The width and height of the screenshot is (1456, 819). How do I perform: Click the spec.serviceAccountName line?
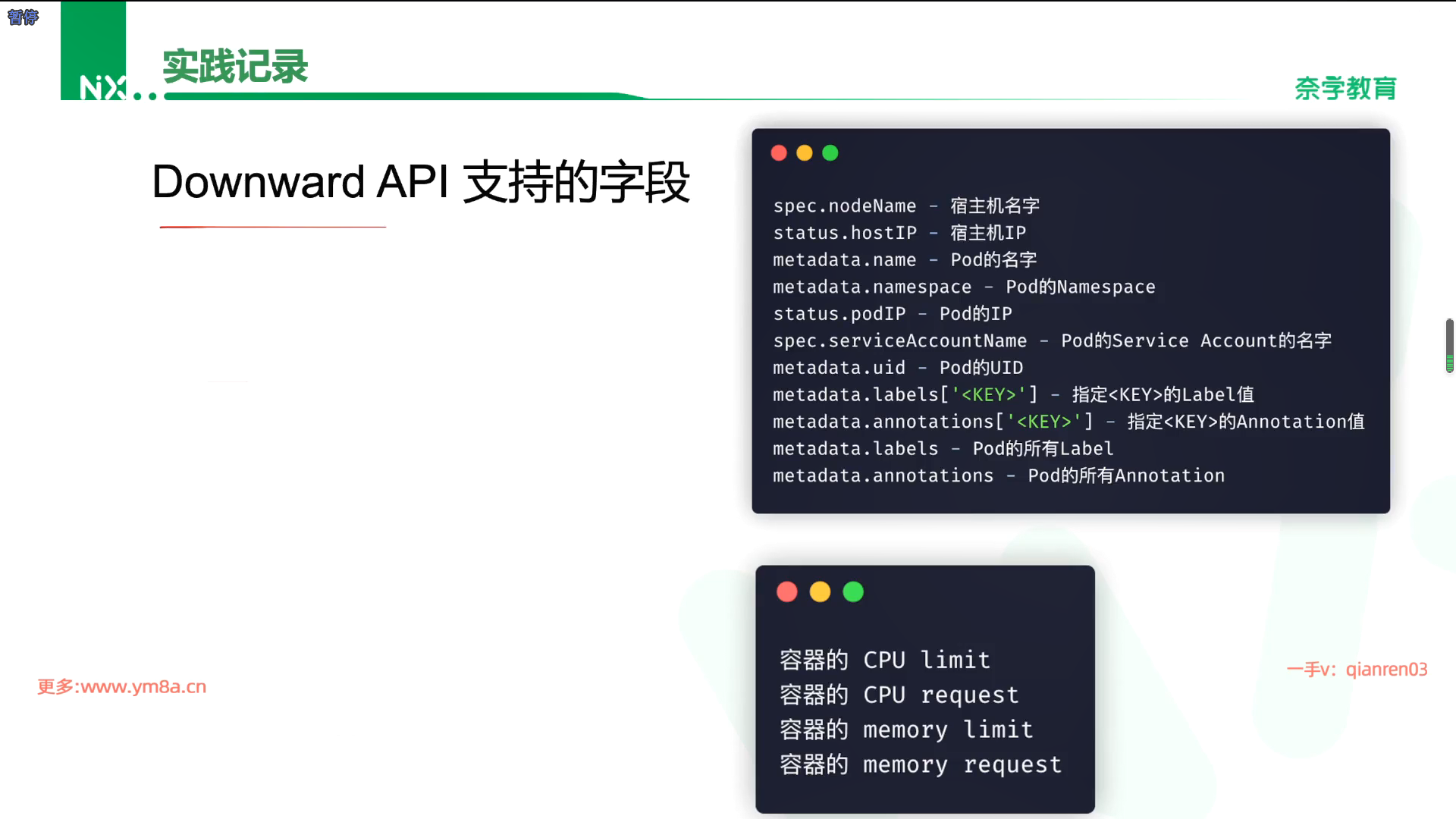[1052, 341]
